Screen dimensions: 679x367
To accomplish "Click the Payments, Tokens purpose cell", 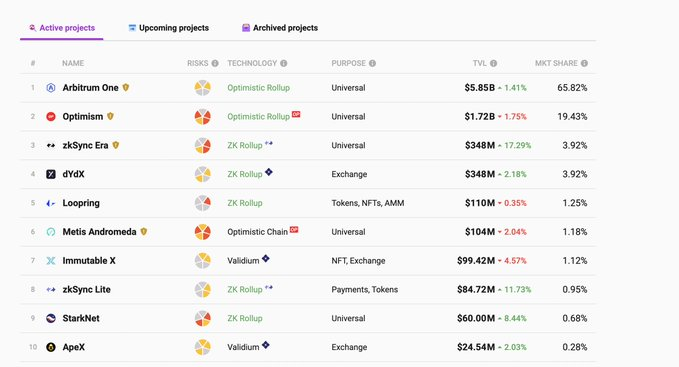I will [x=365, y=290].
